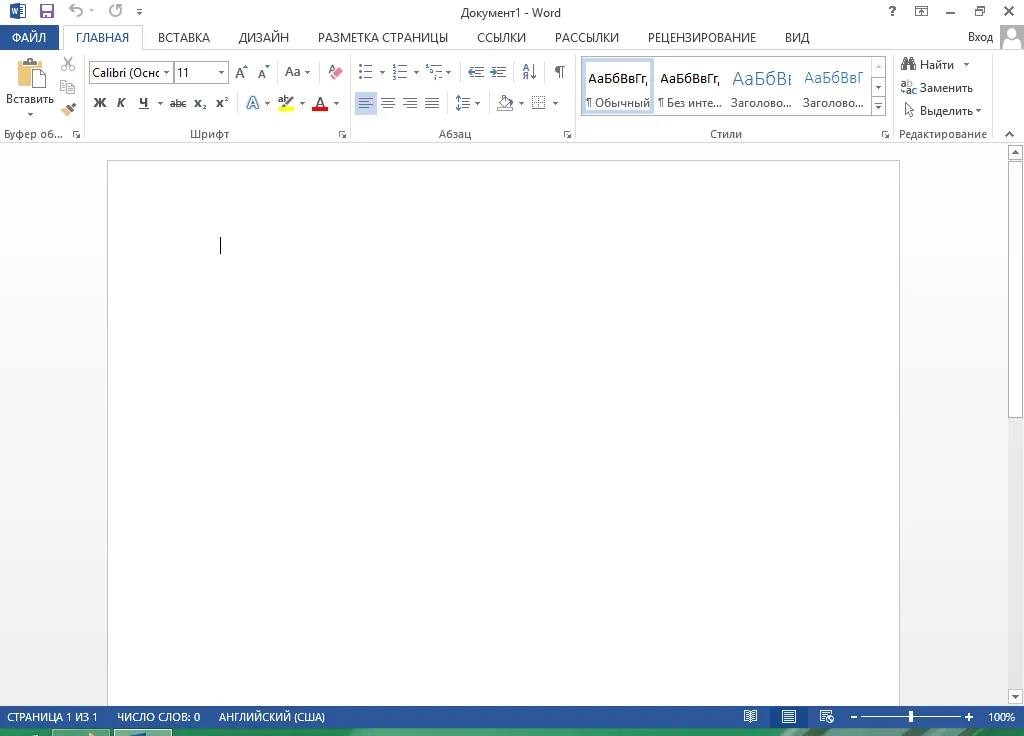Start a numbered list
Image resolution: width=1024 pixels, height=736 pixels.
point(400,72)
